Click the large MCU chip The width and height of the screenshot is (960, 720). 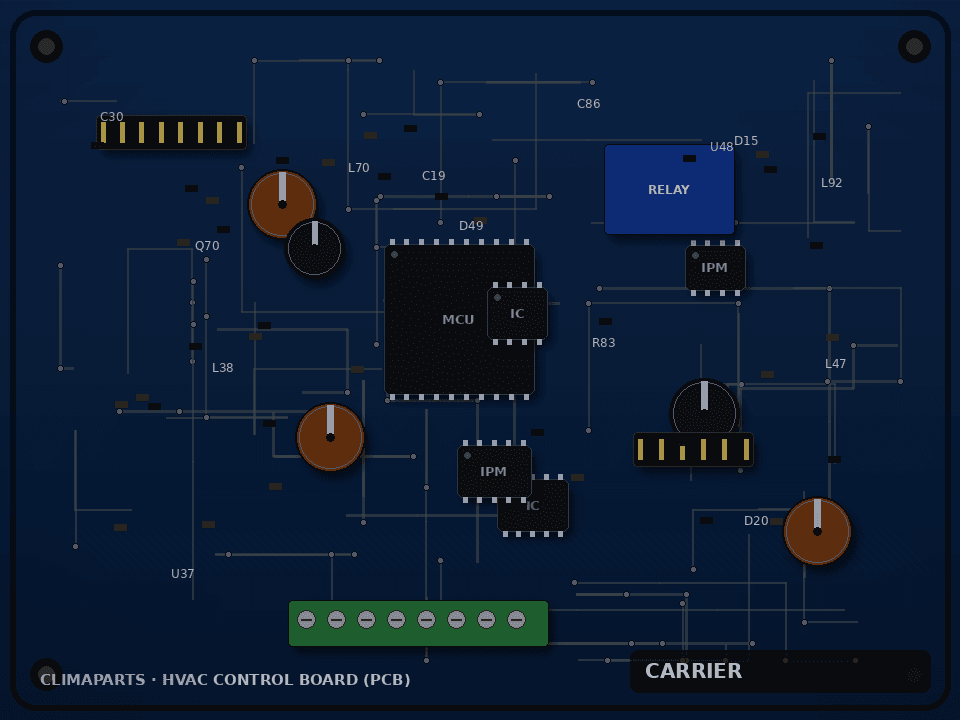point(459,320)
